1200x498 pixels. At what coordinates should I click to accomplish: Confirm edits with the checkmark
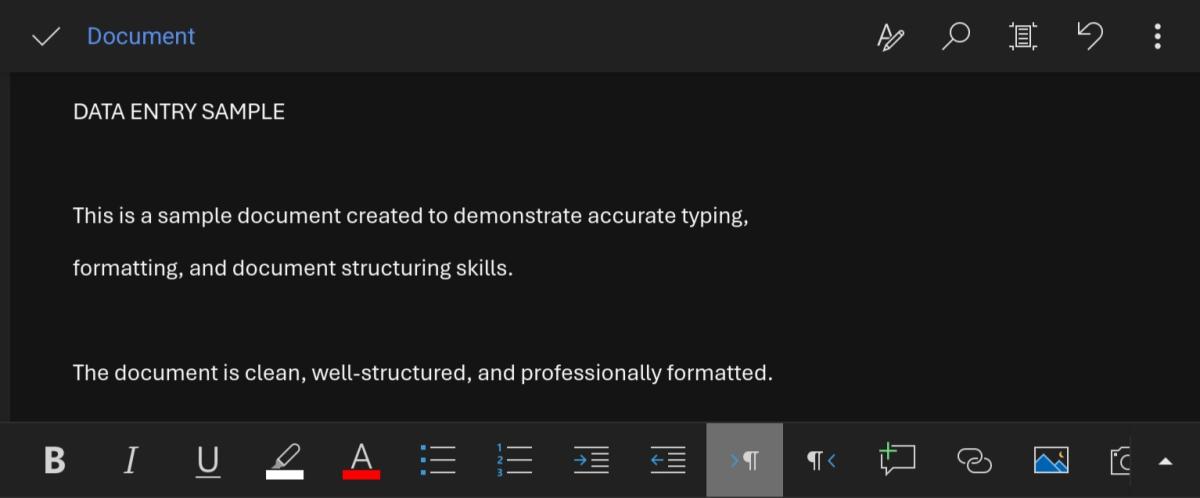(45, 37)
